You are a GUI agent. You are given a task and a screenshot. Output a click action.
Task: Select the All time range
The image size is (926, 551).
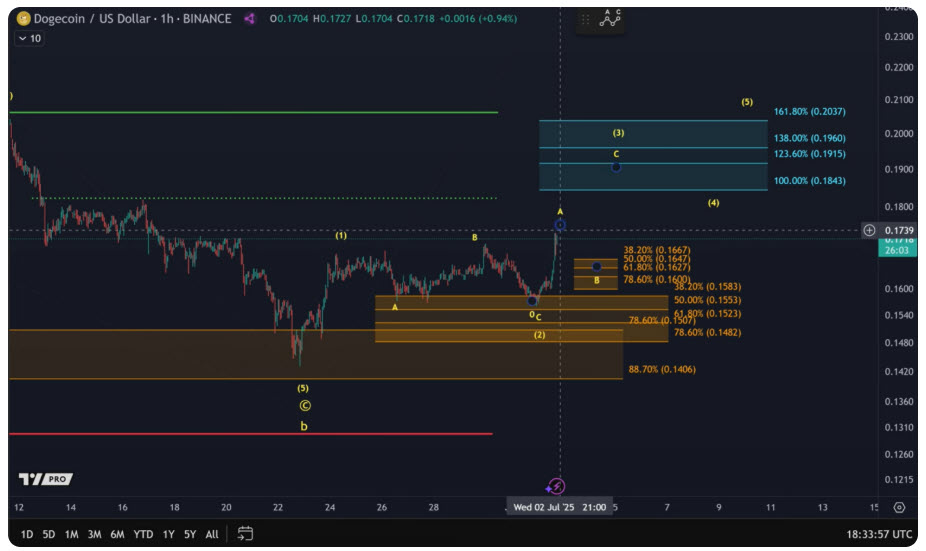tap(212, 534)
